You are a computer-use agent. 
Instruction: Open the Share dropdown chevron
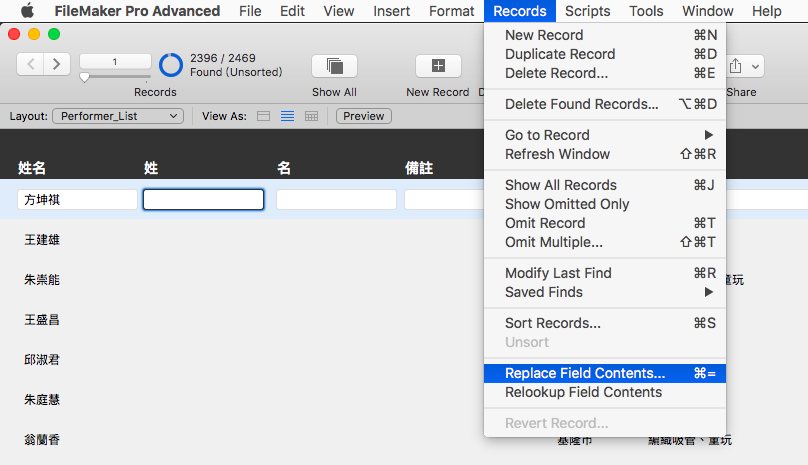755,67
